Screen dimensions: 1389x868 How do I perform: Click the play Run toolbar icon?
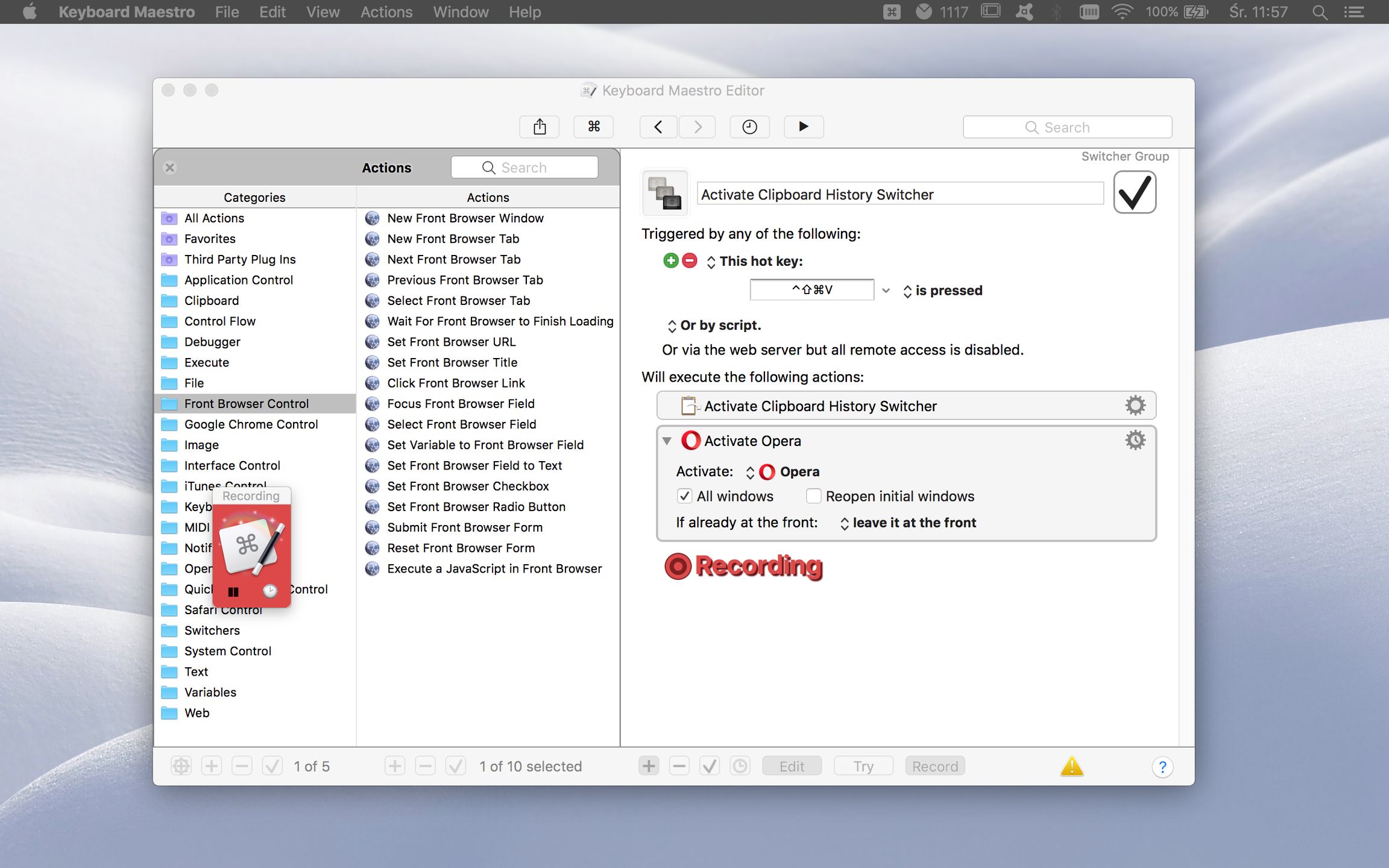click(x=803, y=127)
